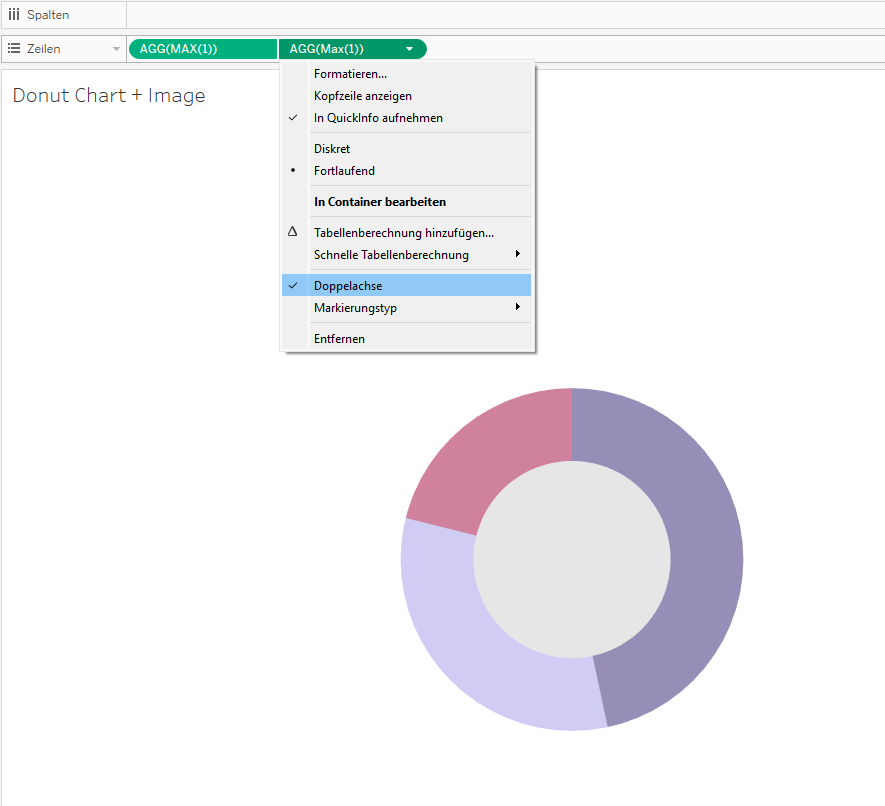The width and height of the screenshot is (885, 806).
Task: Select the Fortlaufend option
Action: [x=344, y=171]
